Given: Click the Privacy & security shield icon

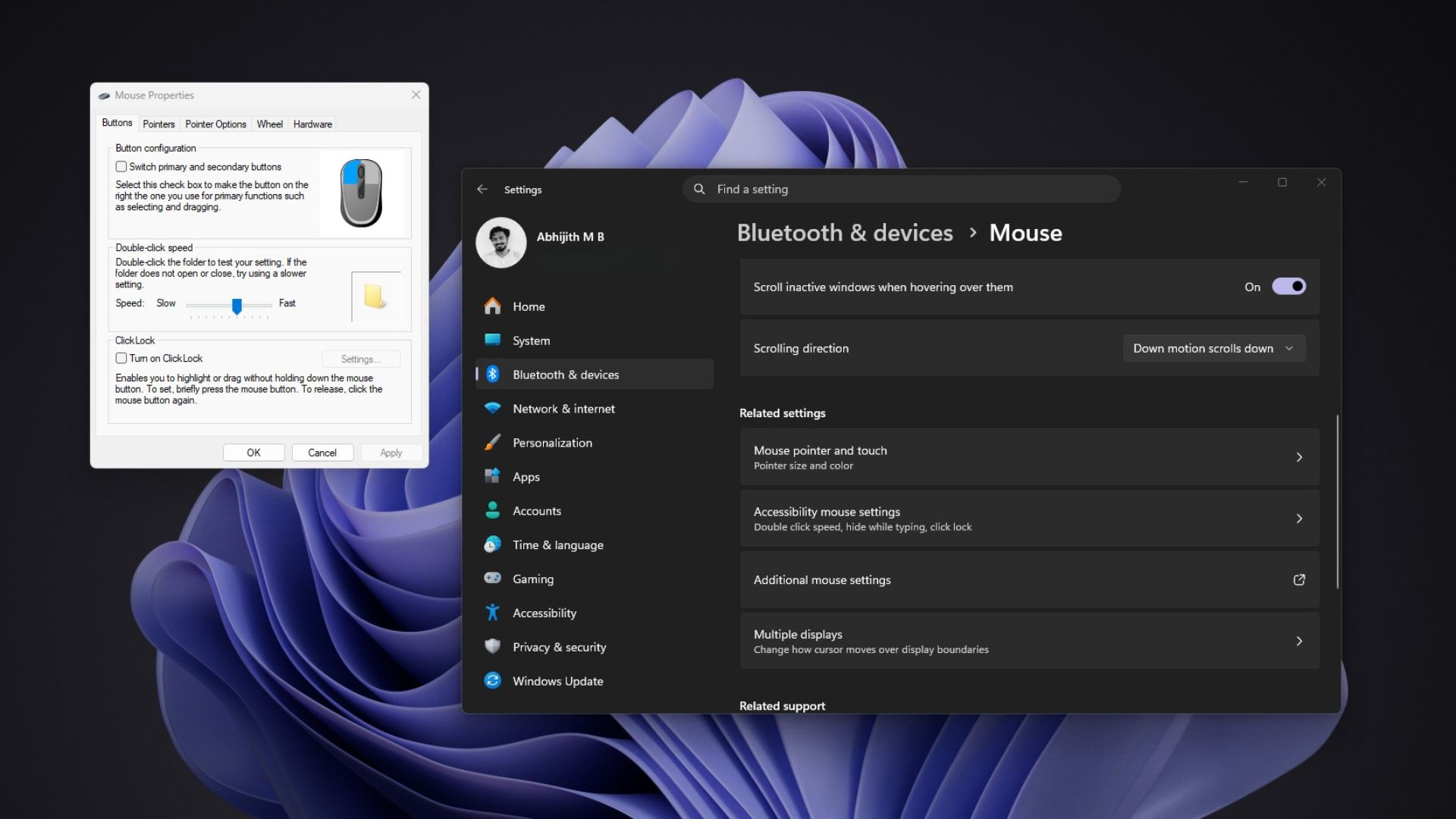Looking at the screenshot, I should (x=492, y=646).
